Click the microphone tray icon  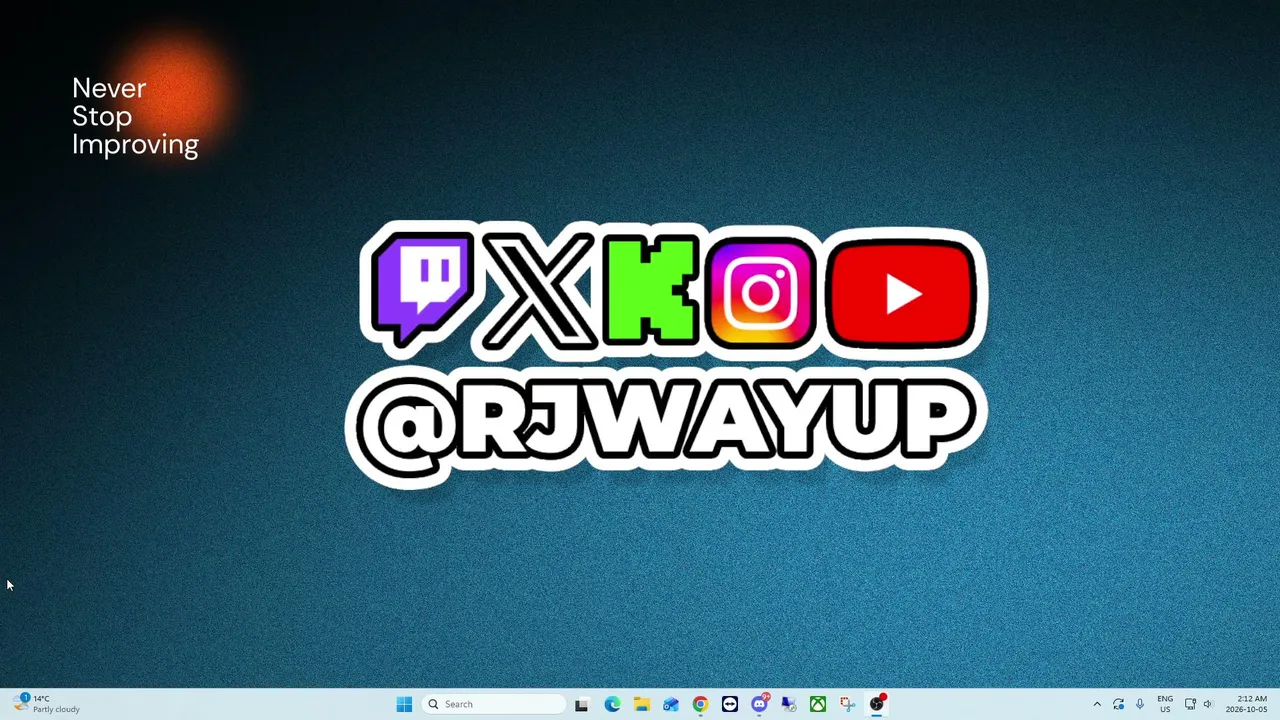[x=1140, y=704]
